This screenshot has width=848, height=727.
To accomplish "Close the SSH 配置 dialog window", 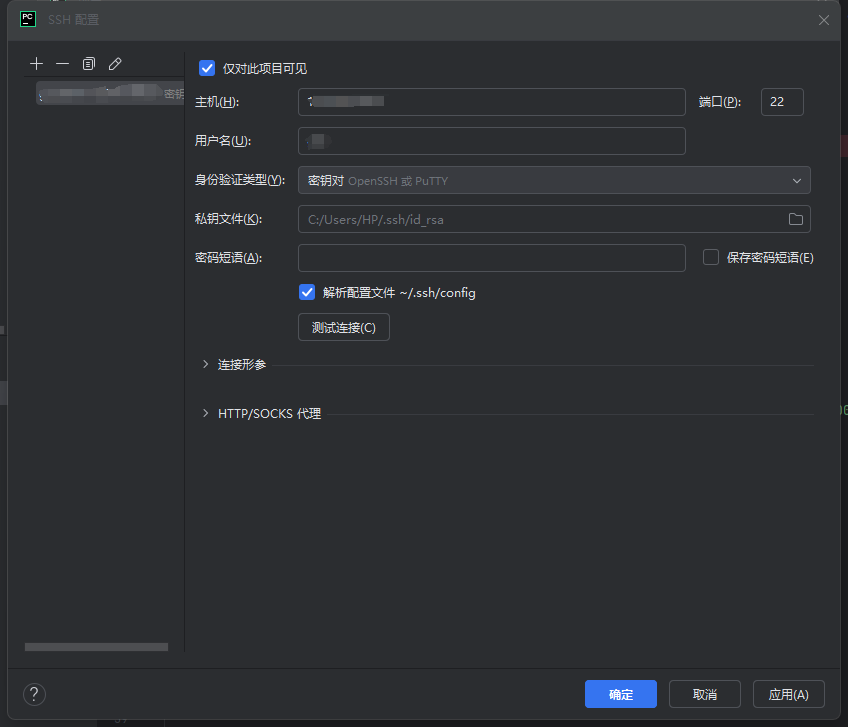I will [x=824, y=20].
